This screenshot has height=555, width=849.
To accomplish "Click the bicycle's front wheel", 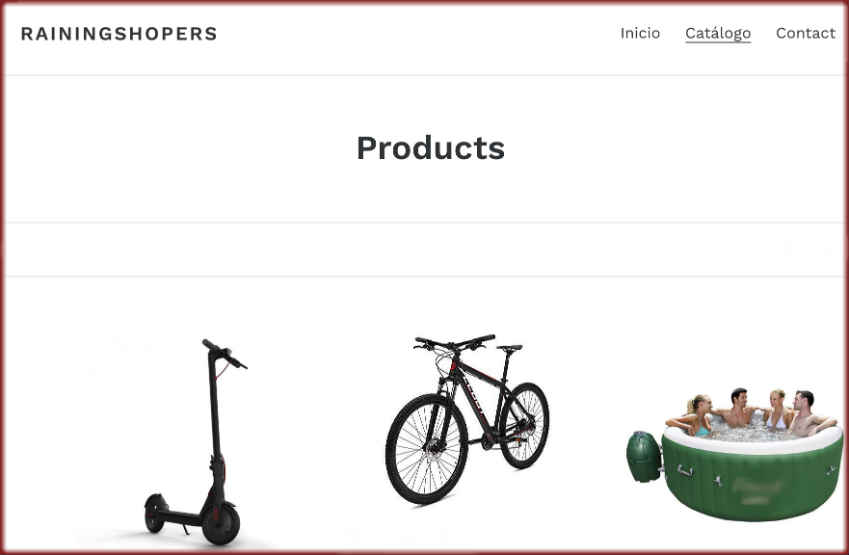I will pyautogui.click(x=426, y=449).
